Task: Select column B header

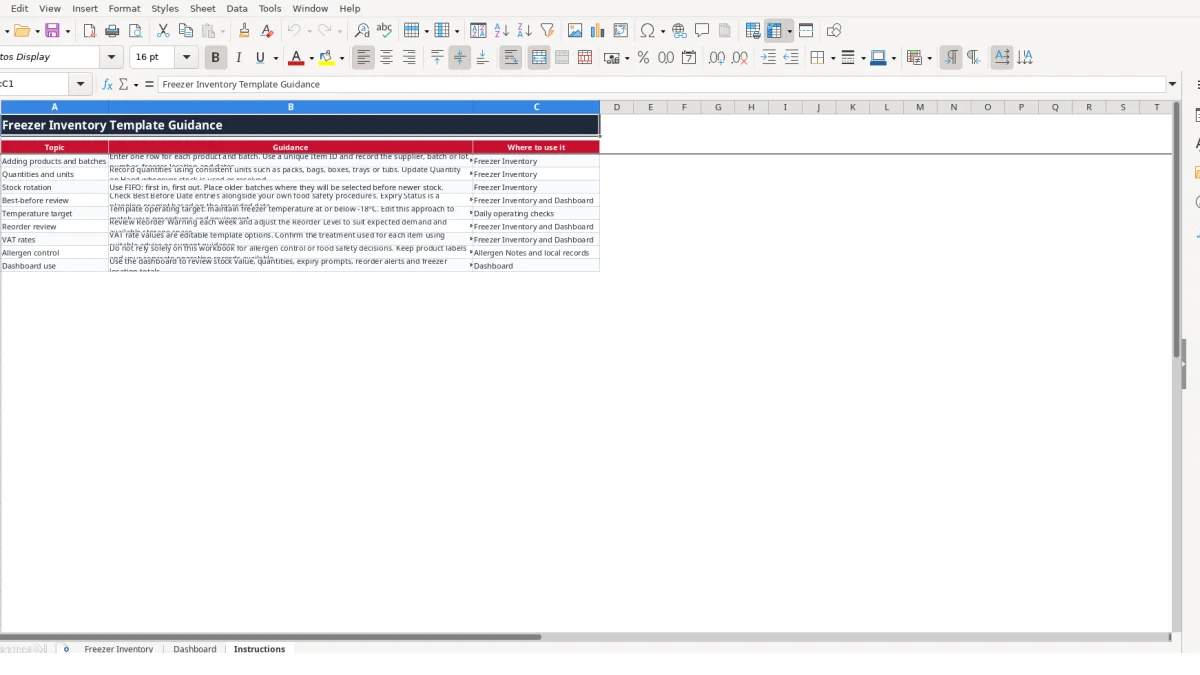Action: 291,107
